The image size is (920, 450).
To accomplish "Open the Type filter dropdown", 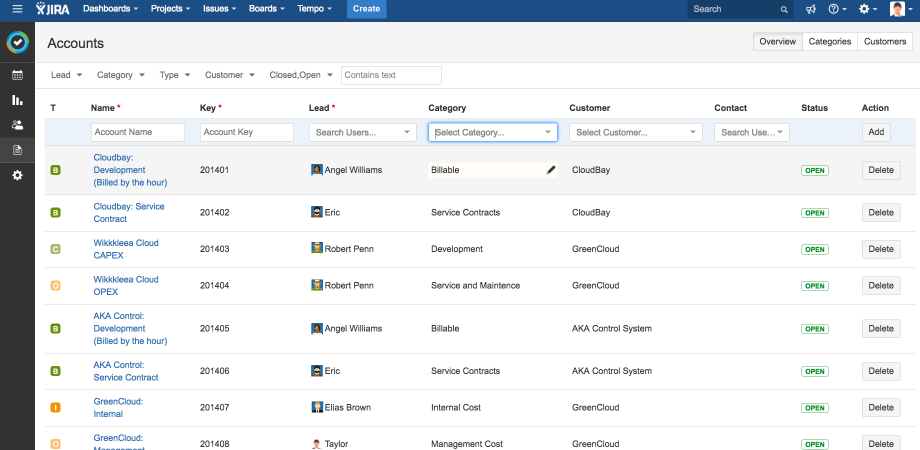I will (x=175, y=75).
